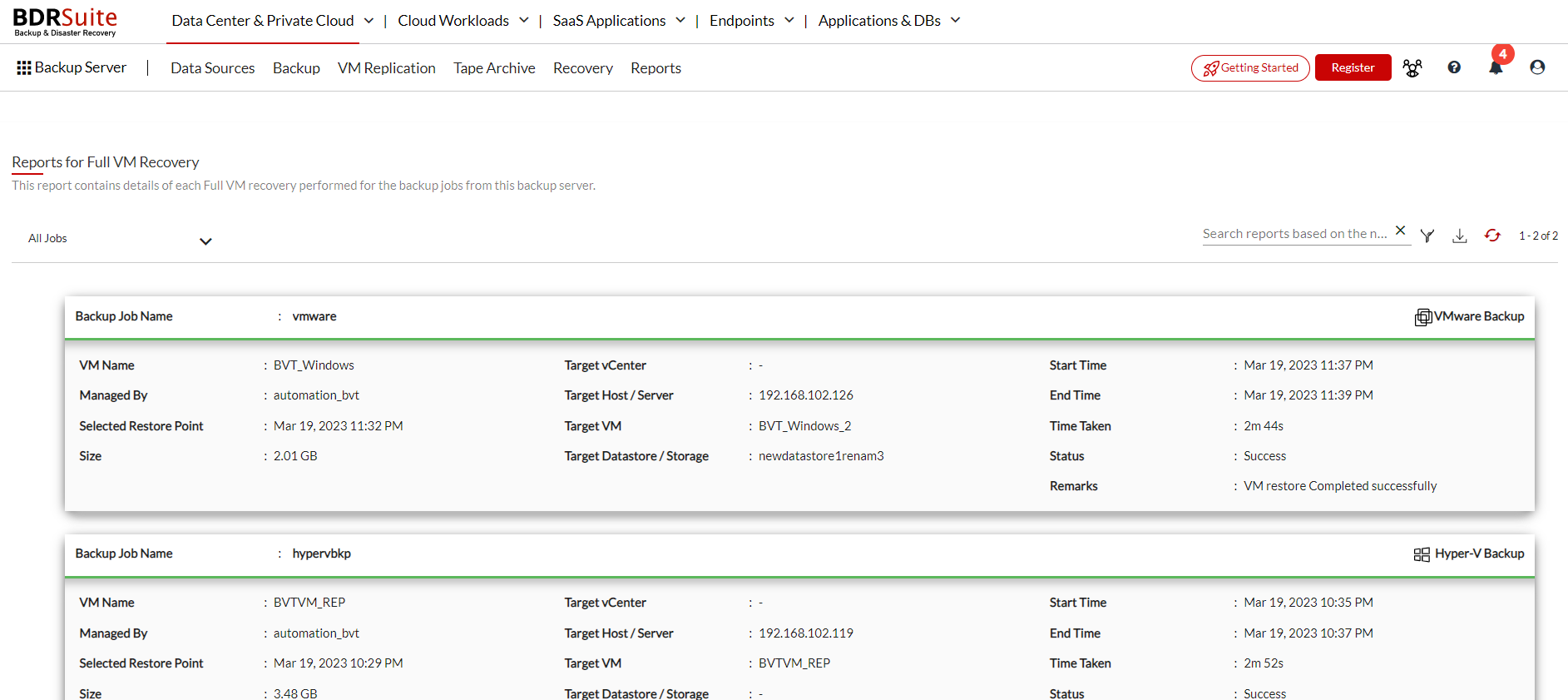The height and width of the screenshot is (700, 1568).
Task: Click the Hyper-V Backup type icon
Action: (1422, 554)
